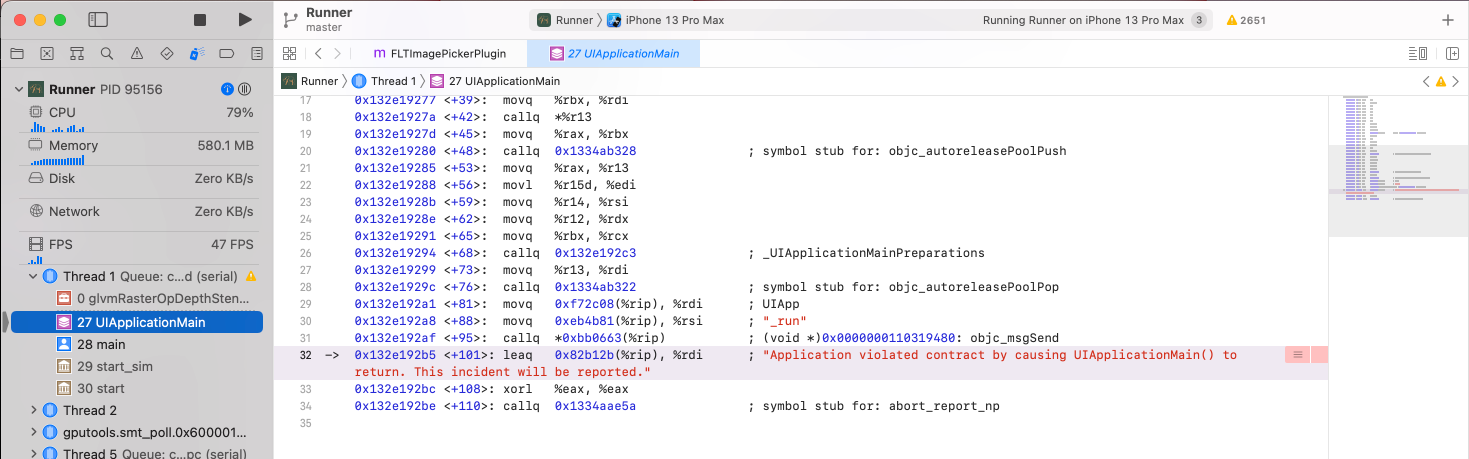Collapse the Runner PID 95156 process
This screenshot has height=459, width=1469.
coord(18,89)
